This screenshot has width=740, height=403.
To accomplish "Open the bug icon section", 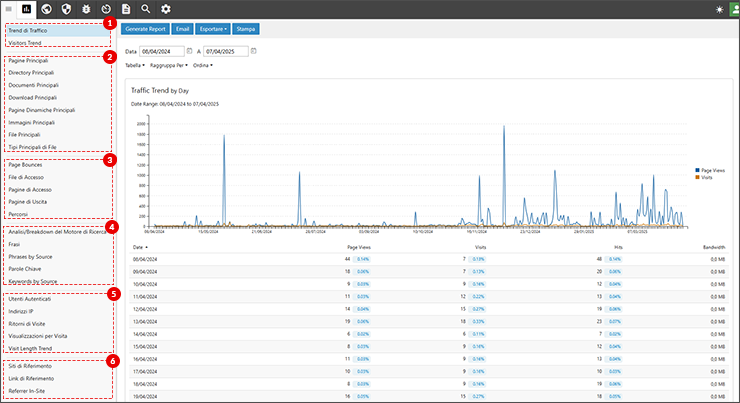I will [x=86, y=9].
